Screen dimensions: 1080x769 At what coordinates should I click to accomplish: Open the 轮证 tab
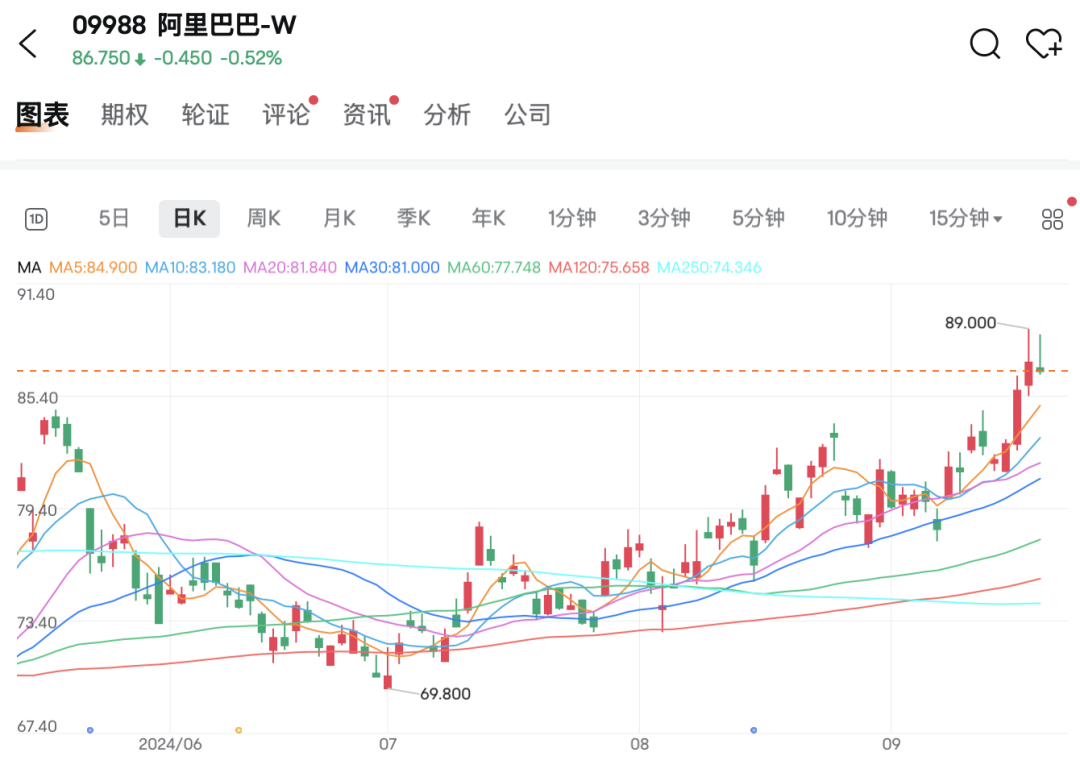[205, 114]
